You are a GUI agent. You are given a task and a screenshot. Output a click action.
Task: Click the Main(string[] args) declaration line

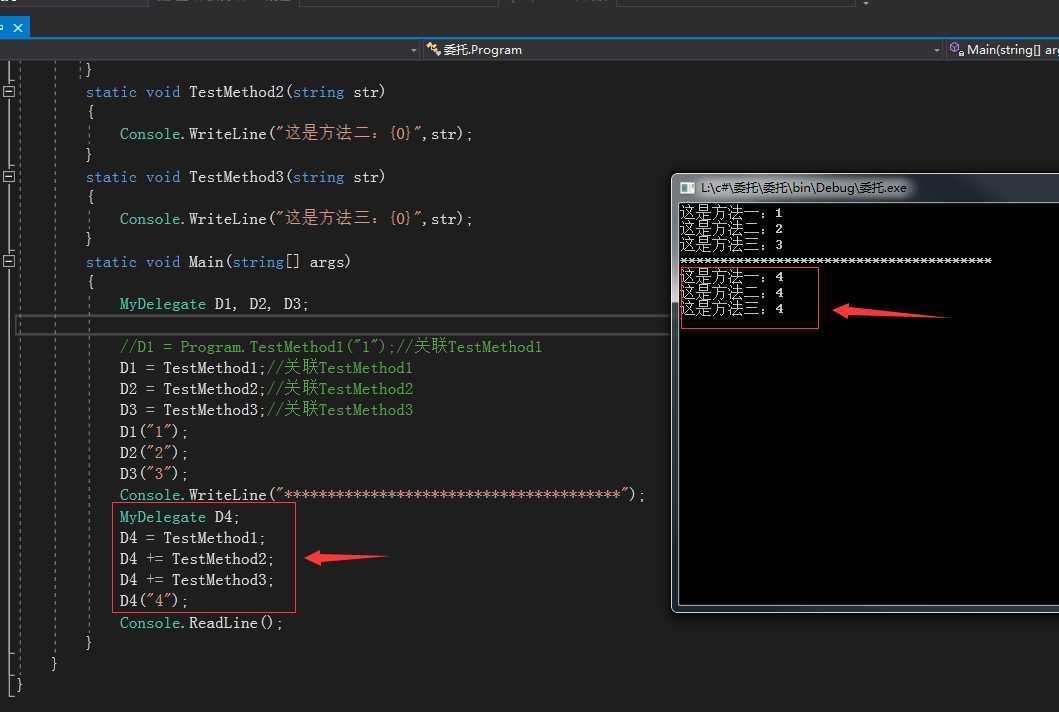tap(218, 262)
